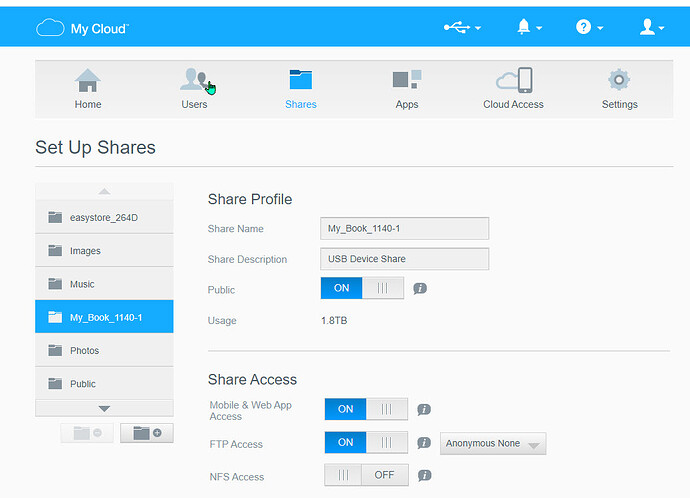Click the remove share folder button
The image size is (690, 498).
[x=87, y=433]
